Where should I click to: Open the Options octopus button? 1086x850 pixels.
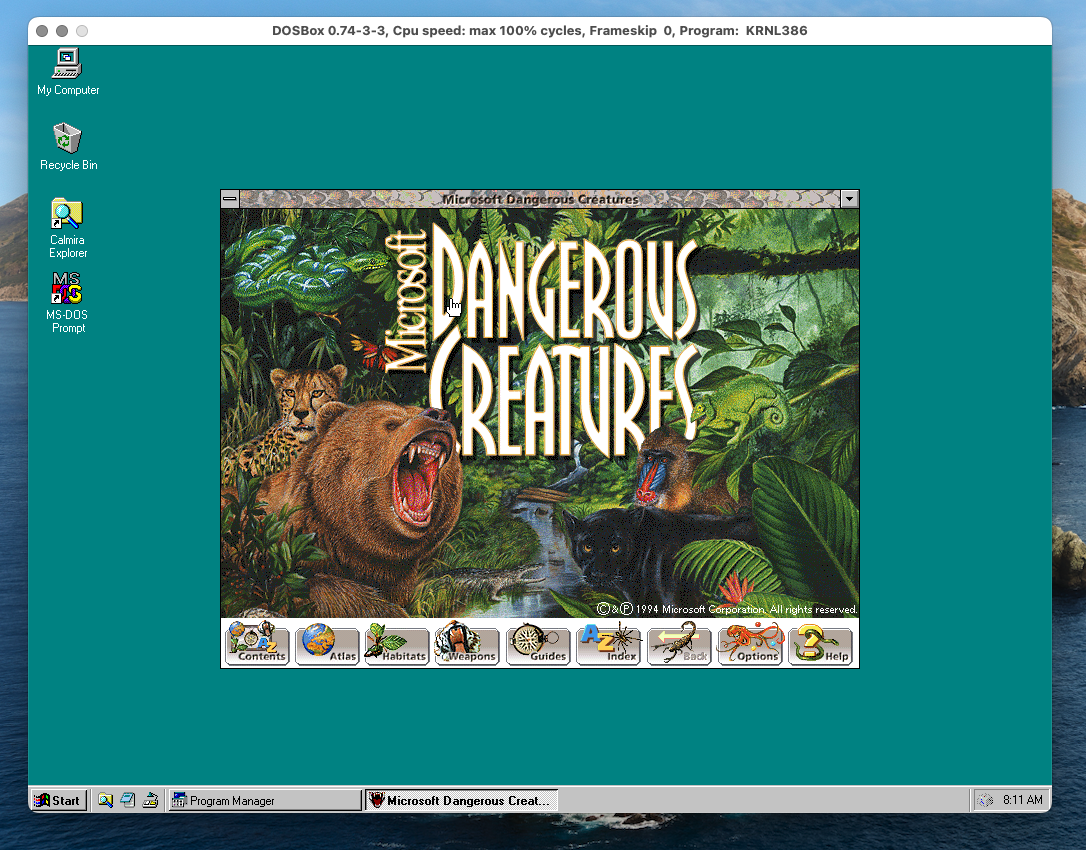(750, 644)
